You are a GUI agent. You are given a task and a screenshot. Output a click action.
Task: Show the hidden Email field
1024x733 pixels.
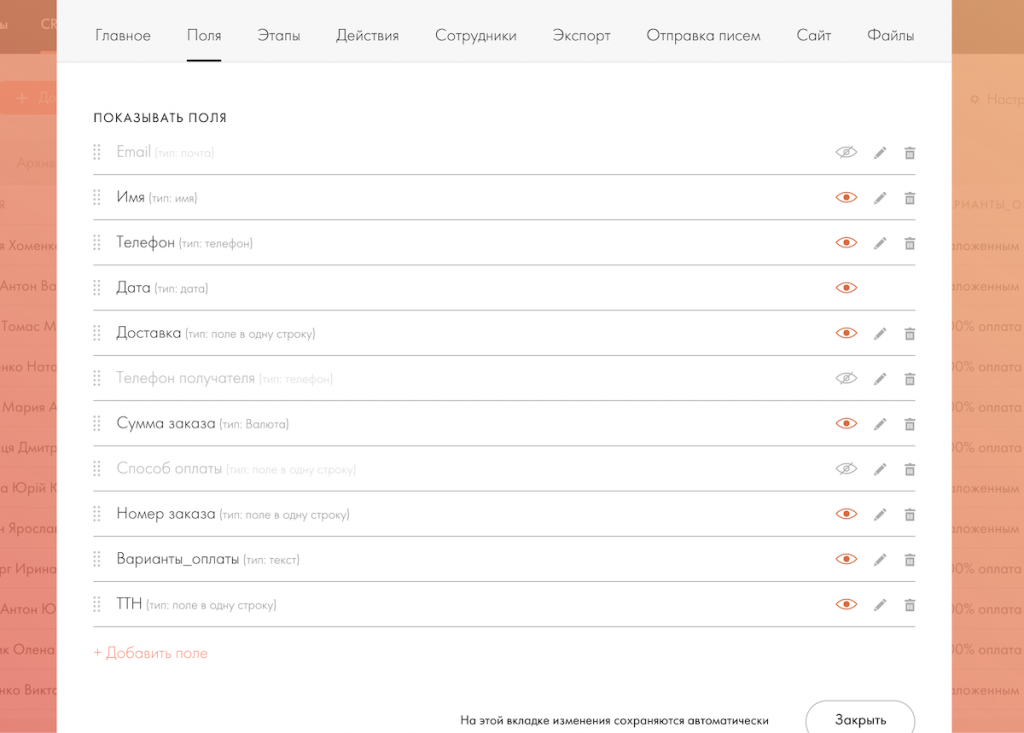click(846, 153)
